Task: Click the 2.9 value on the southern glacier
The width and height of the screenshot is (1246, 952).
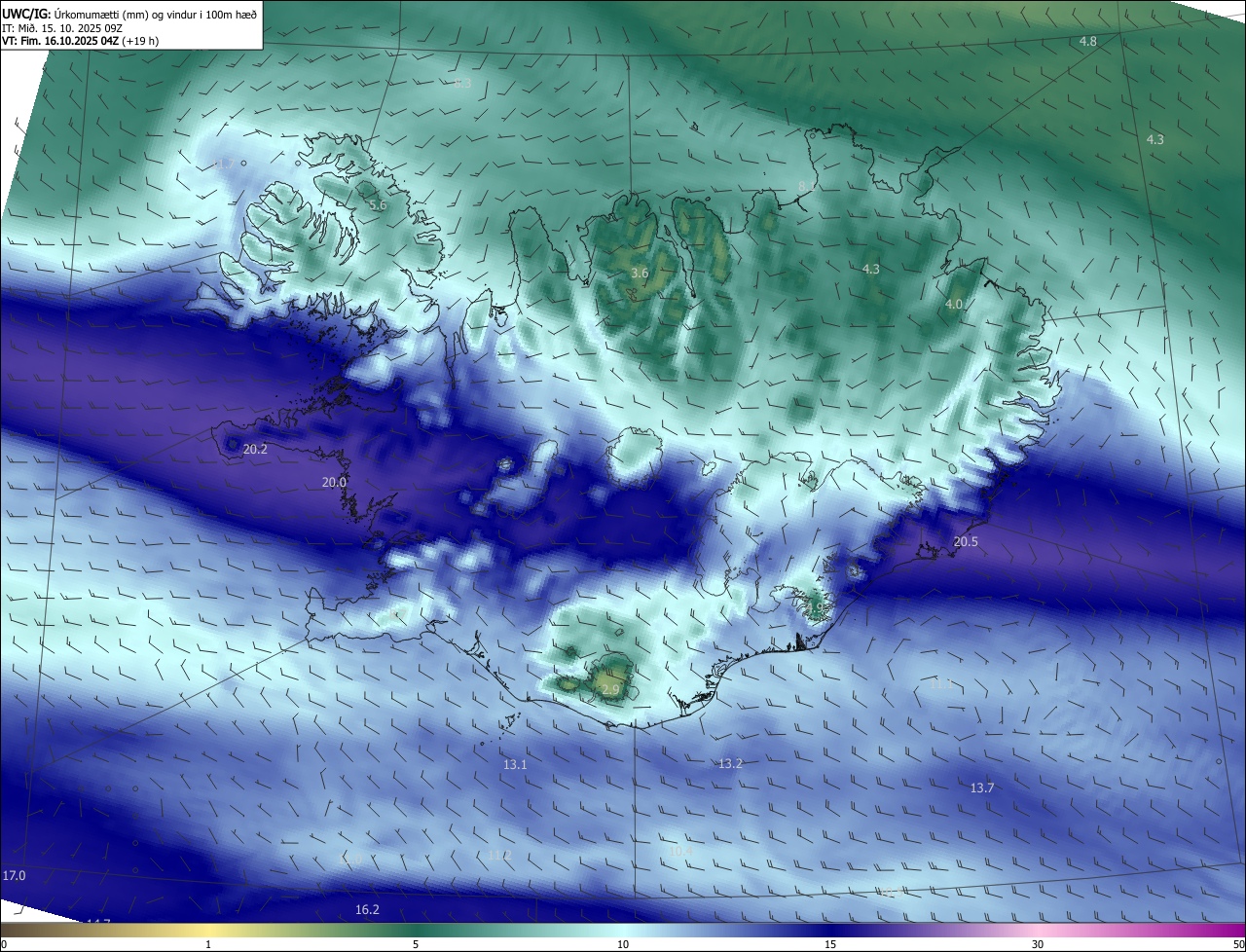Action: point(610,689)
